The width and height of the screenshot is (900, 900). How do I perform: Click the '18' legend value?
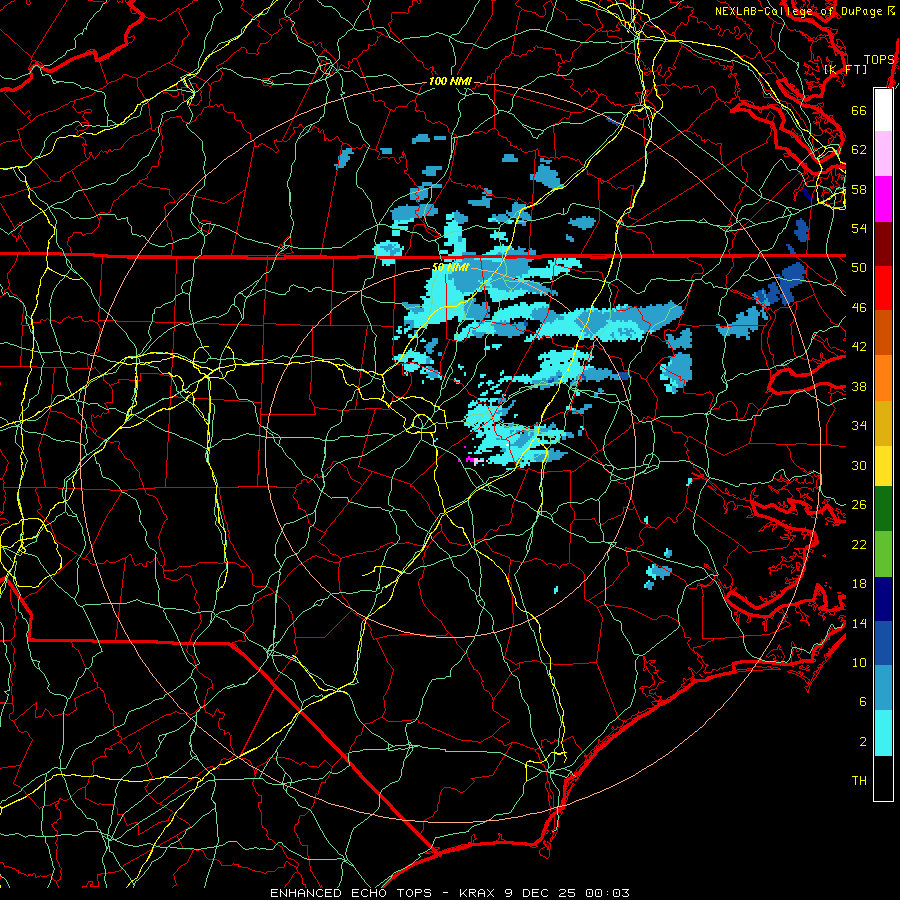tap(859, 584)
